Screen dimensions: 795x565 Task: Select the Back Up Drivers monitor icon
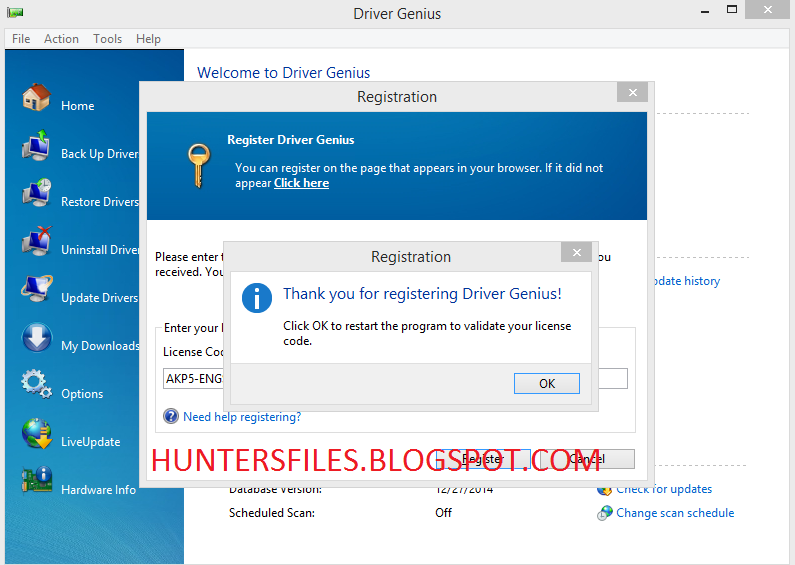[37, 145]
